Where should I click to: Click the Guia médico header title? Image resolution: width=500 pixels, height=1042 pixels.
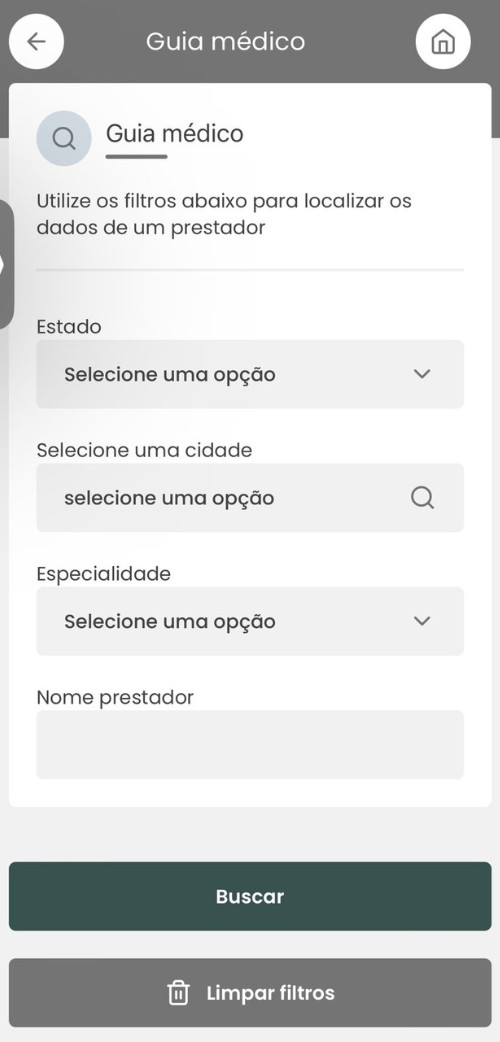click(x=225, y=41)
